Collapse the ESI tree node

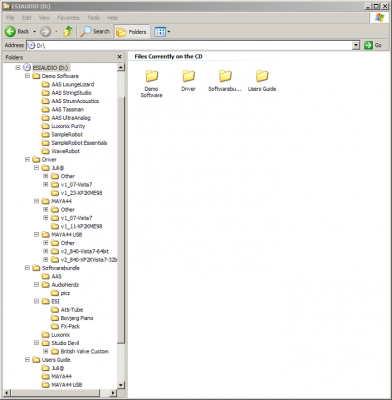[36, 301]
